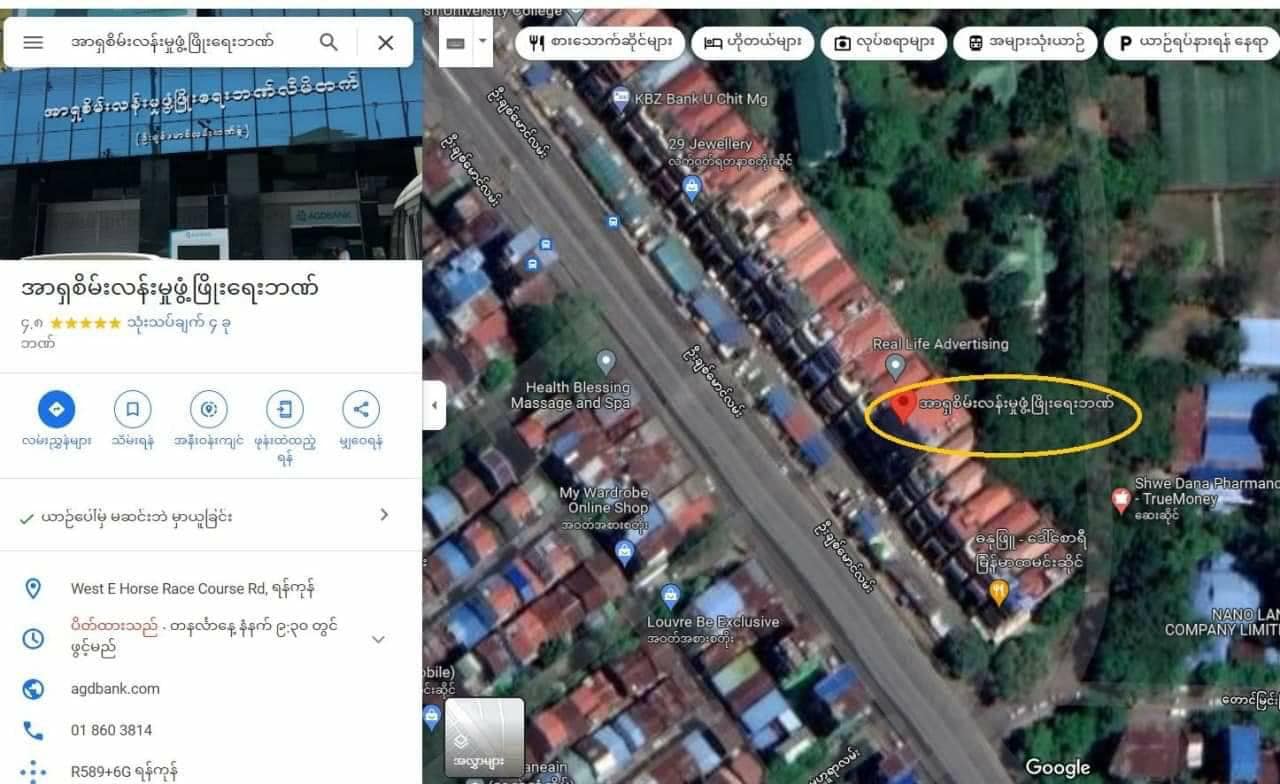Select the Hotels chip (ဟိုတယ်များ)

click(751, 43)
